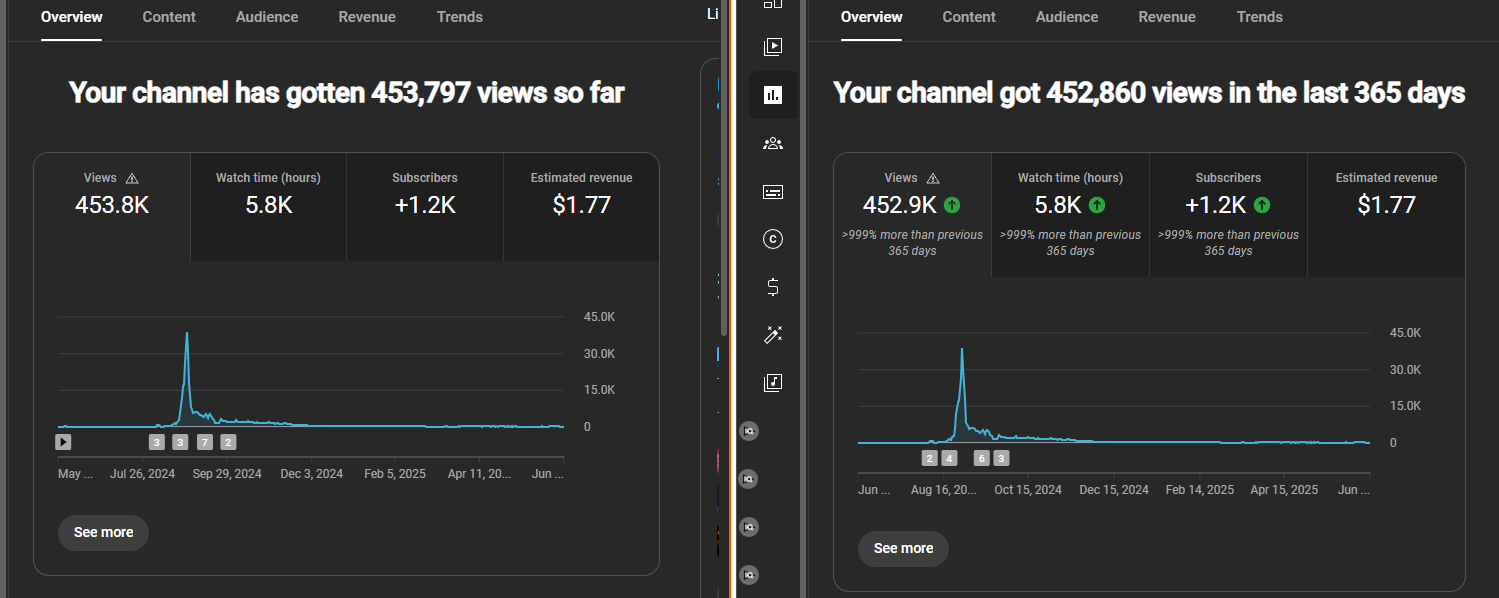Click the green up arrow beside 452.9K
Screen dimensions: 1499x598
click(952, 205)
